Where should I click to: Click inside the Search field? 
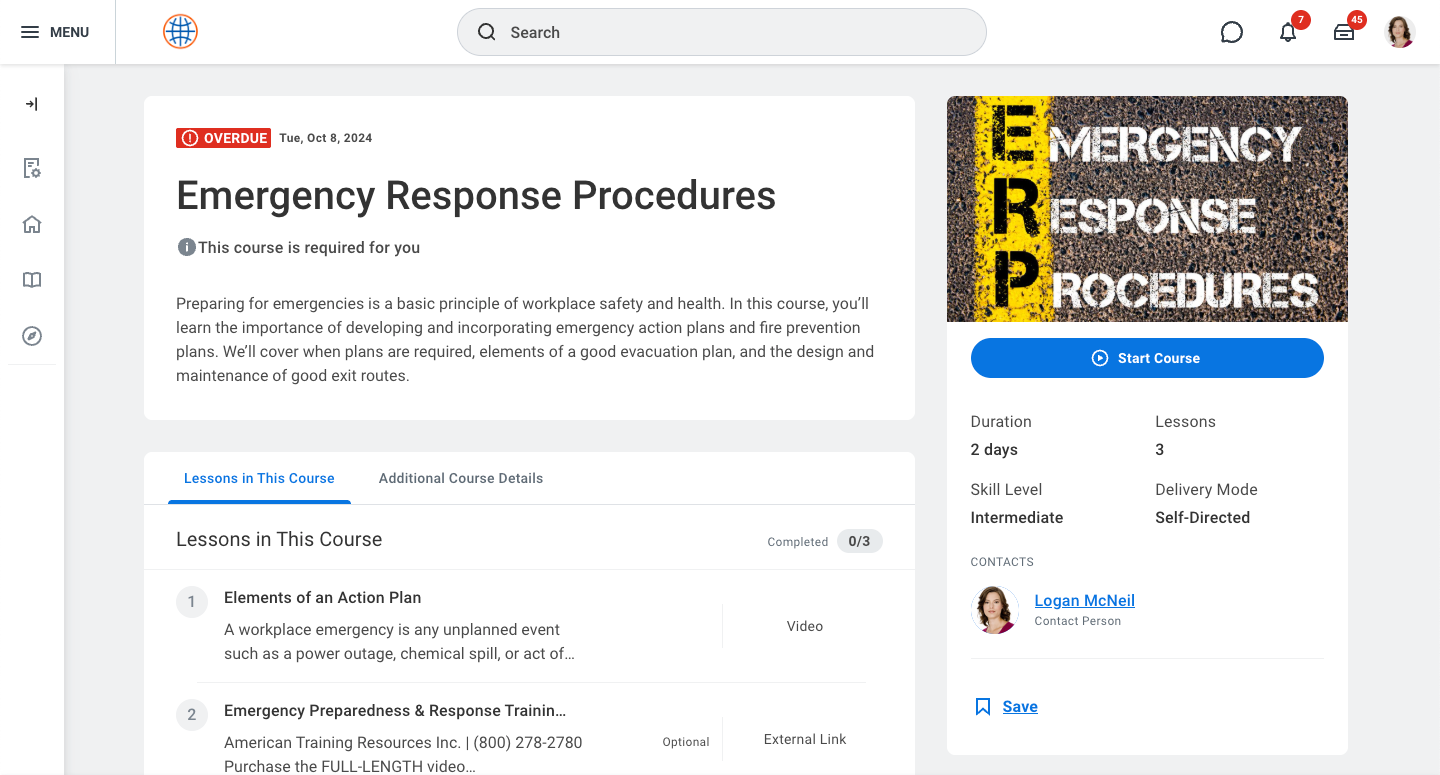pyautogui.click(x=722, y=32)
